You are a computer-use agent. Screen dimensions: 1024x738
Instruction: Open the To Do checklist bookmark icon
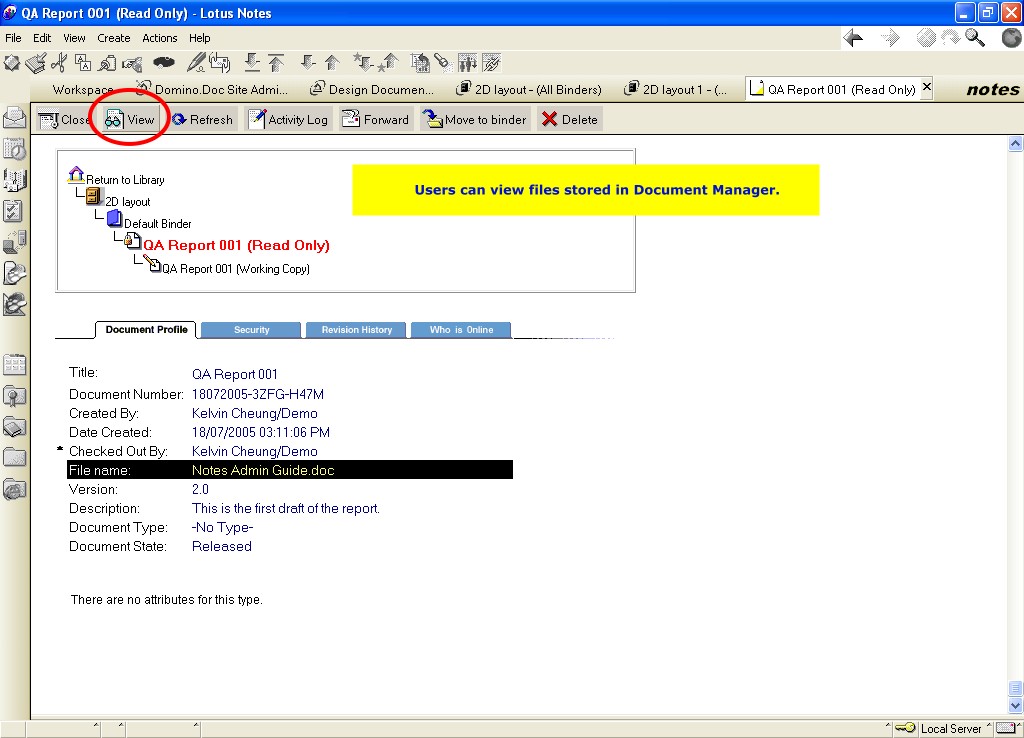(x=14, y=211)
